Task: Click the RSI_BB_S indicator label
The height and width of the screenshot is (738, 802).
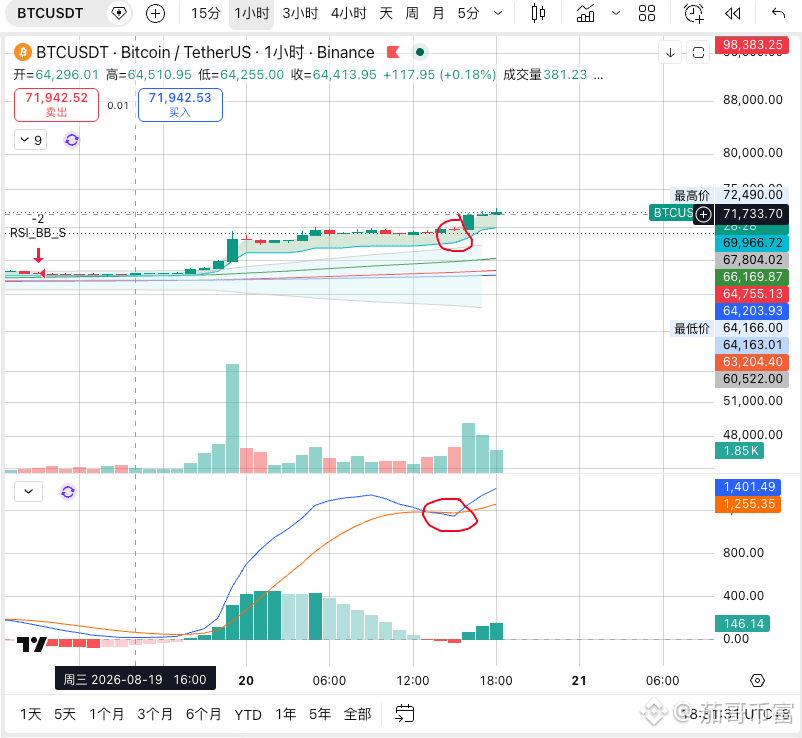Action: pos(38,233)
